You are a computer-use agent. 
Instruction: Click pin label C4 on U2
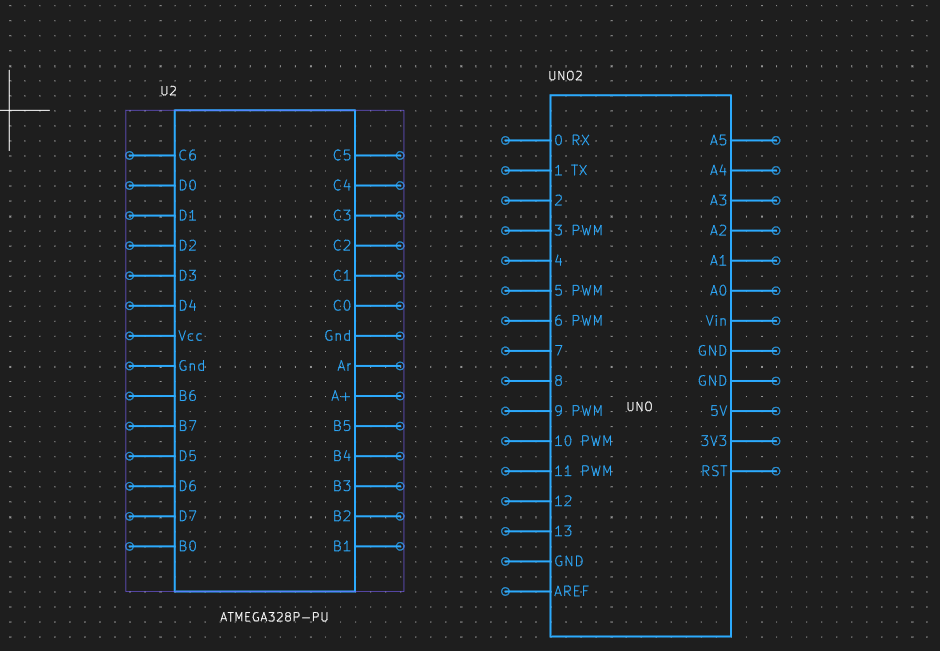(342, 186)
